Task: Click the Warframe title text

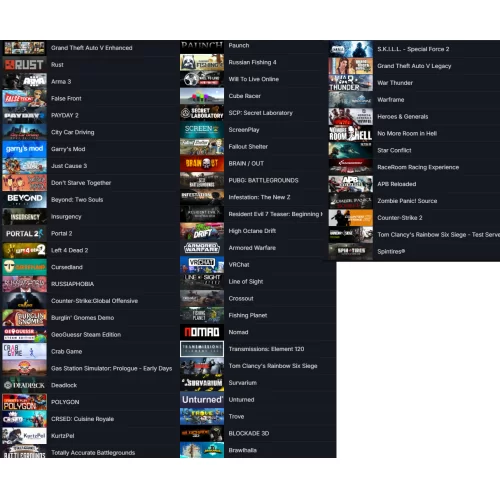Action: [391, 100]
